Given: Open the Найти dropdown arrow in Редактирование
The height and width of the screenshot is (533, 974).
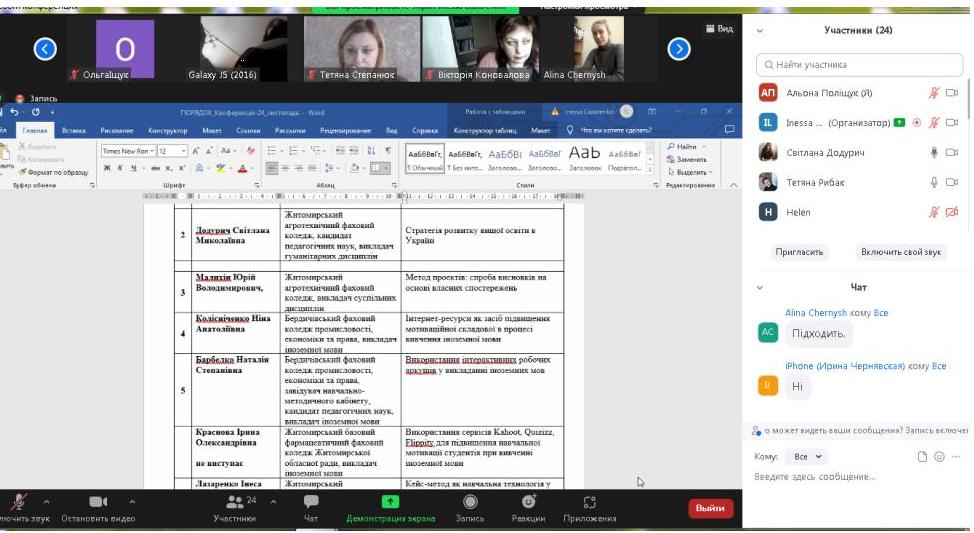Looking at the screenshot, I should coord(703,147).
